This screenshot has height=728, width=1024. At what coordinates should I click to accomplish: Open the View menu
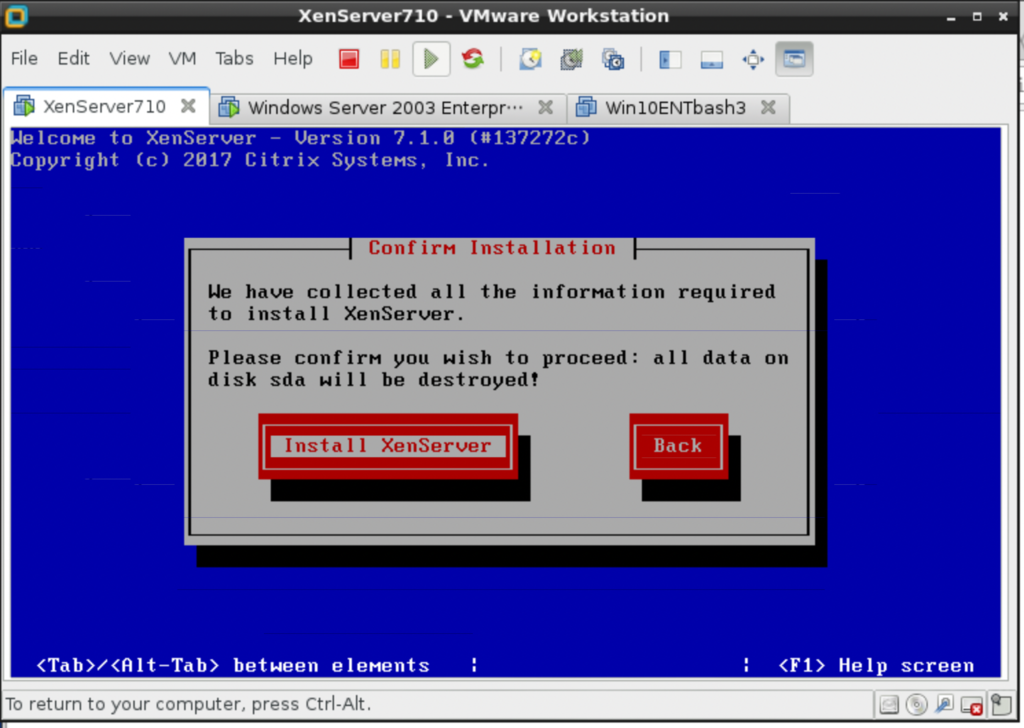pos(129,59)
